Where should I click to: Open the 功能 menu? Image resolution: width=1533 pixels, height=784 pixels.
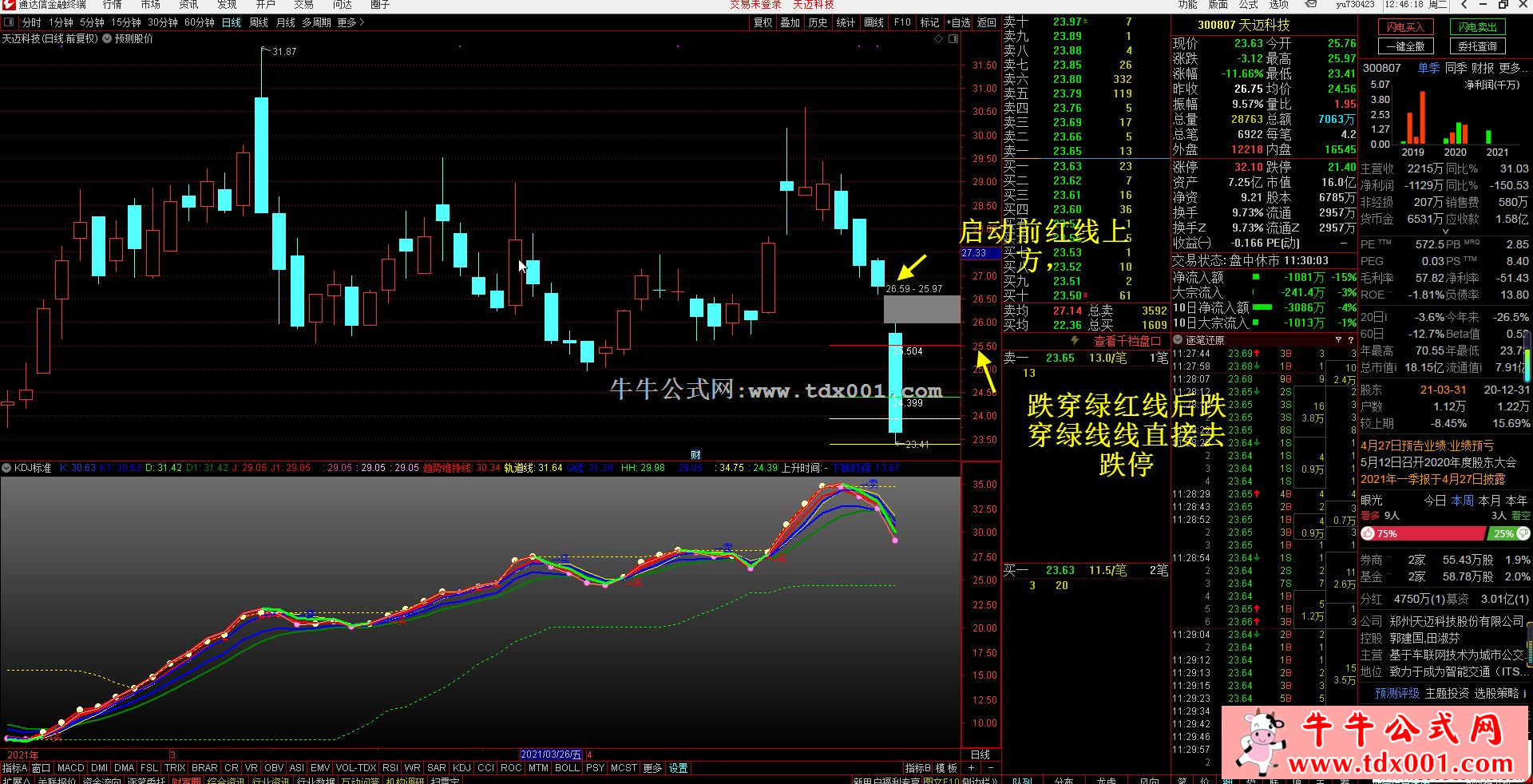point(1188,4)
